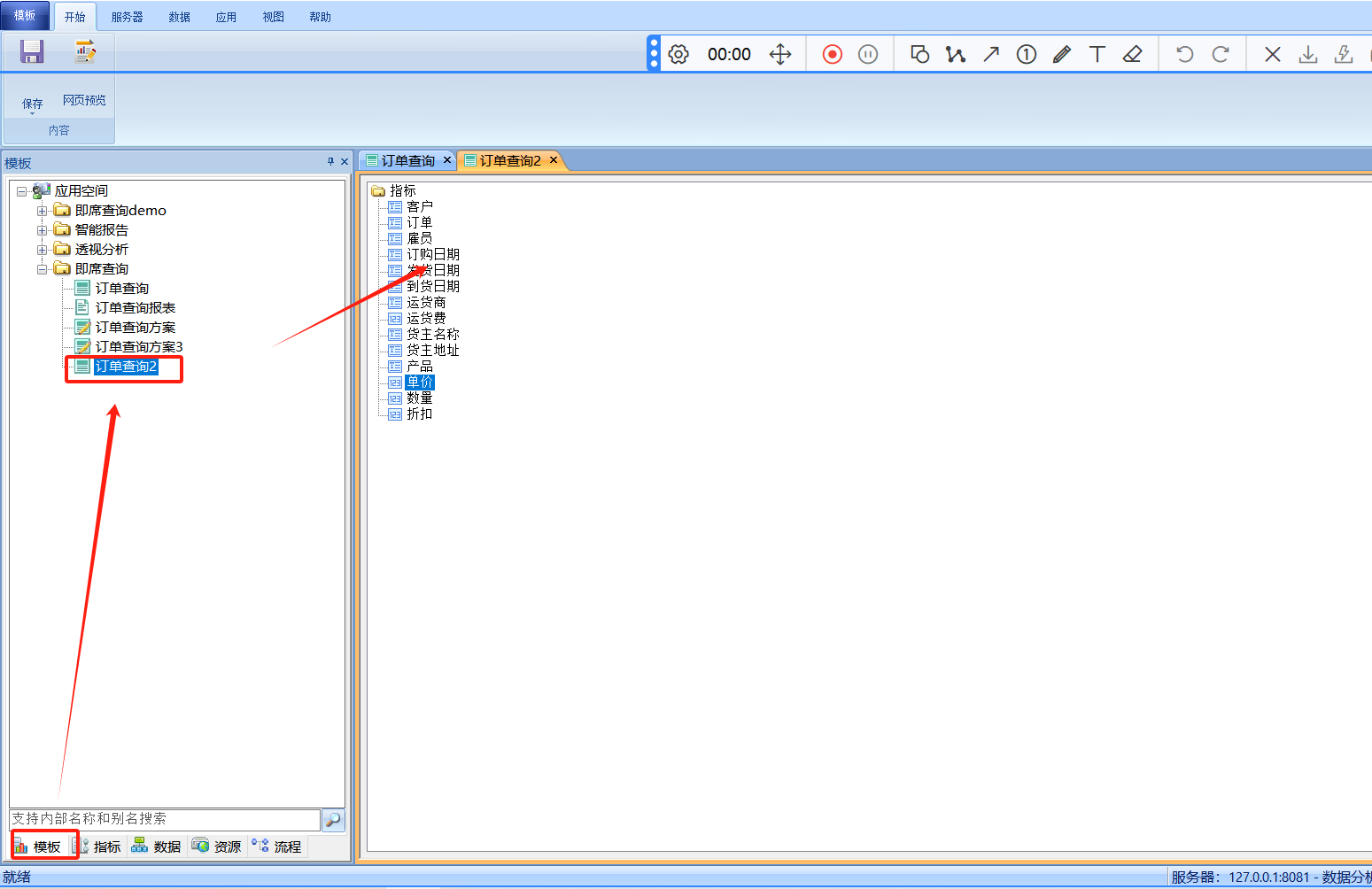Start recording with the red record button
The height and width of the screenshot is (889, 1372).
click(x=832, y=55)
